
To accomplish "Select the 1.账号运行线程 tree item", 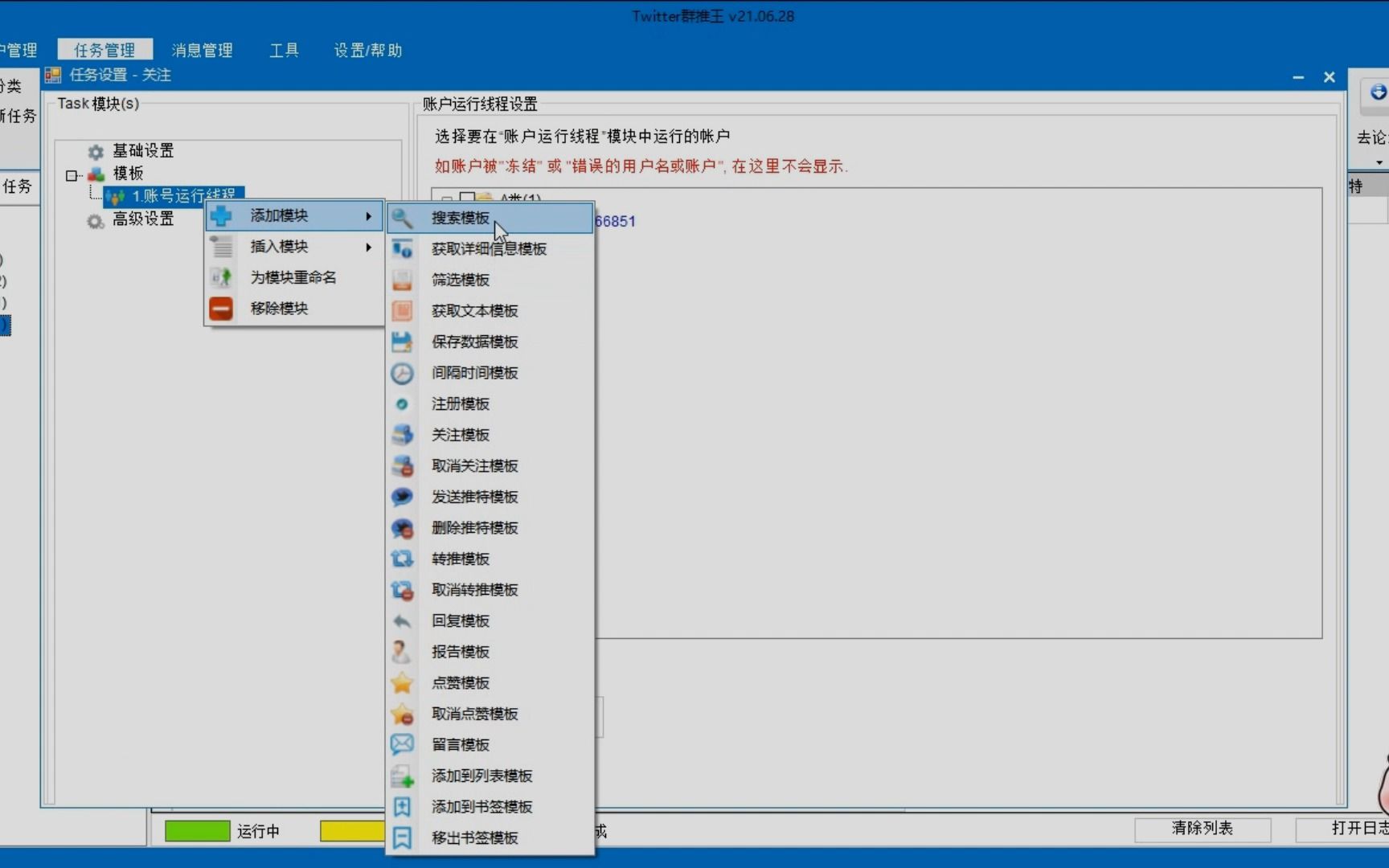I will point(174,195).
